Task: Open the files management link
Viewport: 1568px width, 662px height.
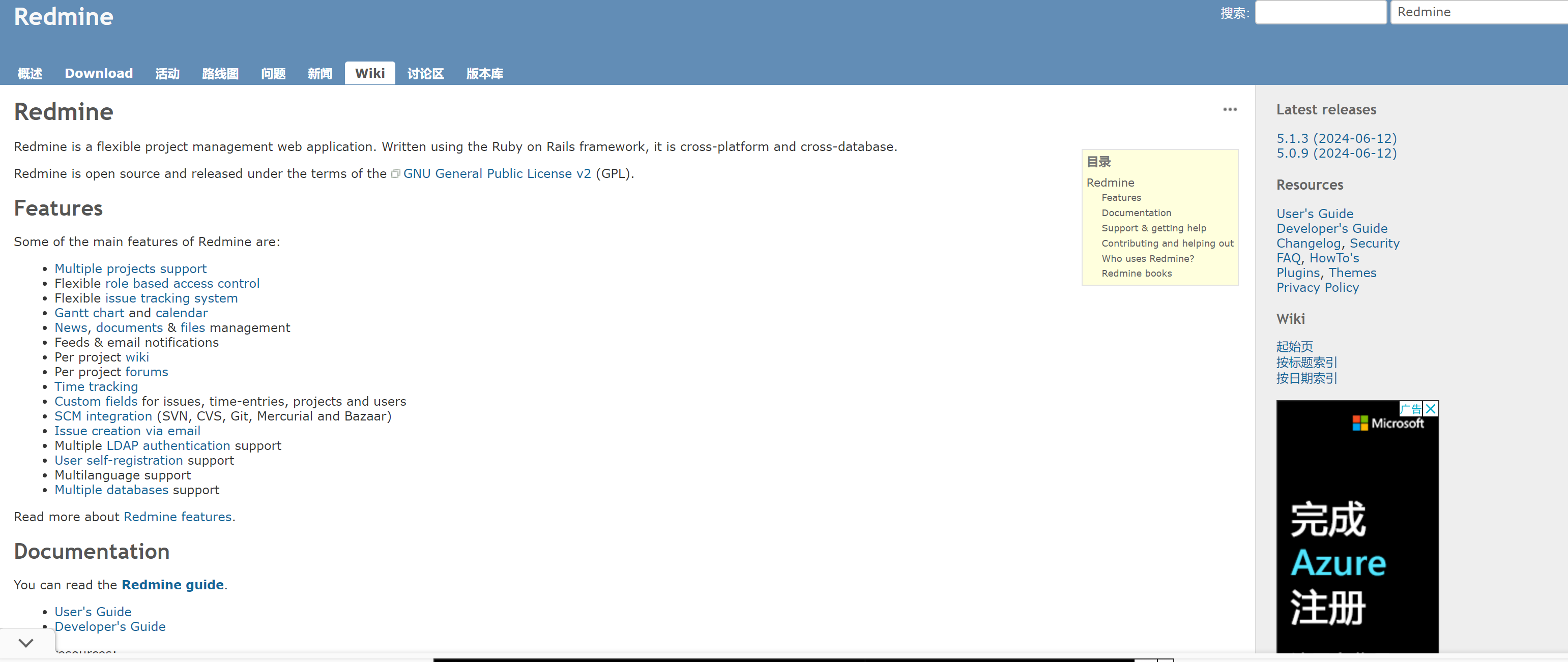Action: click(x=192, y=327)
